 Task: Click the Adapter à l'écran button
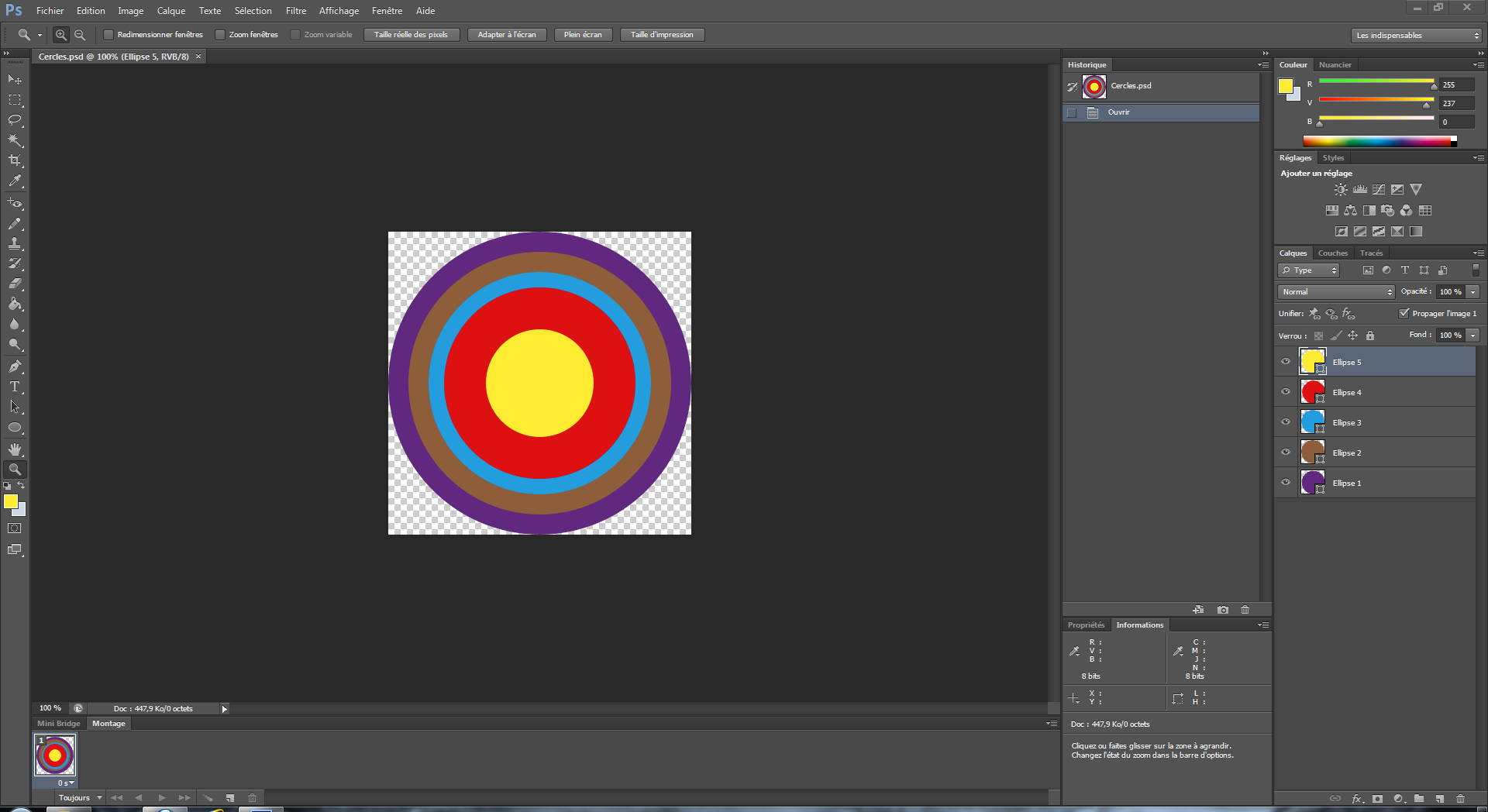(507, 35)
